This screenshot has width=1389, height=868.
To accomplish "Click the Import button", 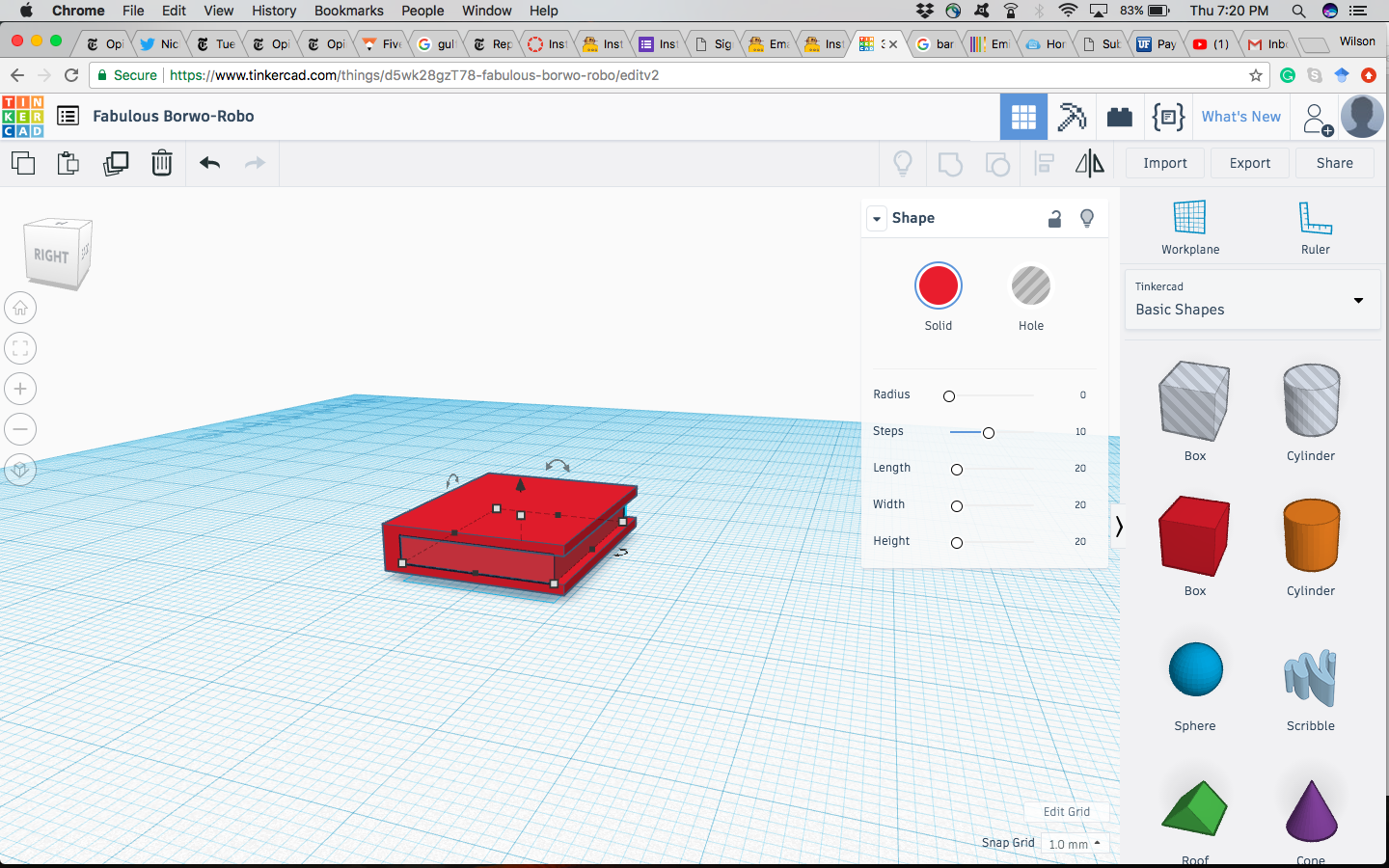I will 1165,163.
